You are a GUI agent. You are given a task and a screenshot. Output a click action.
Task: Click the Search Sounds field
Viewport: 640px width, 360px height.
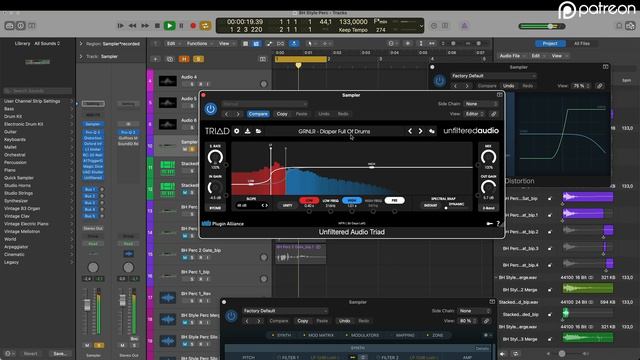tap(38, 91)
